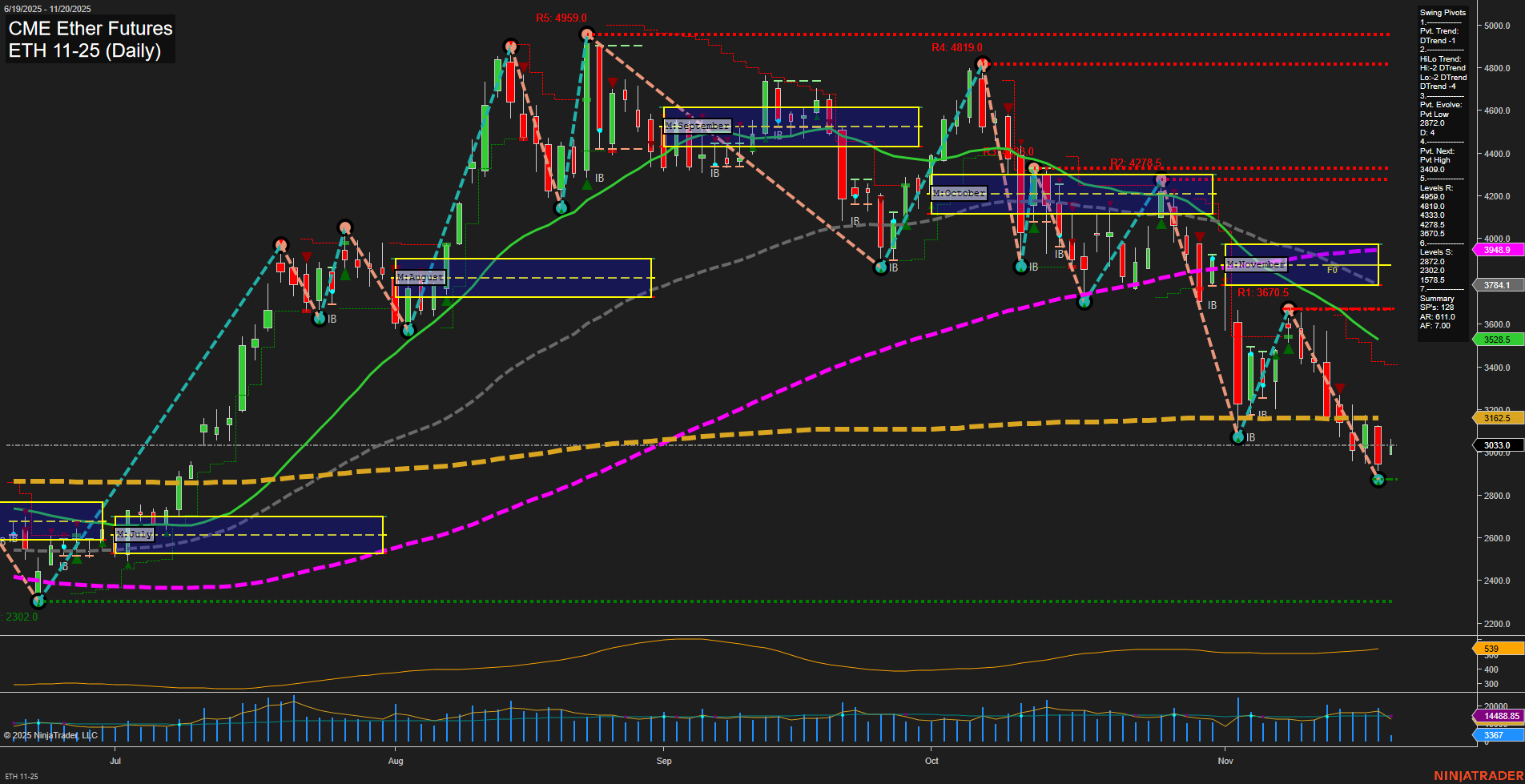Image resolution: width=1525 pixels, height=784 pixels.
Task: Click the swing high pivot circle at R4 4819.0
Action: tap(981, 64)
